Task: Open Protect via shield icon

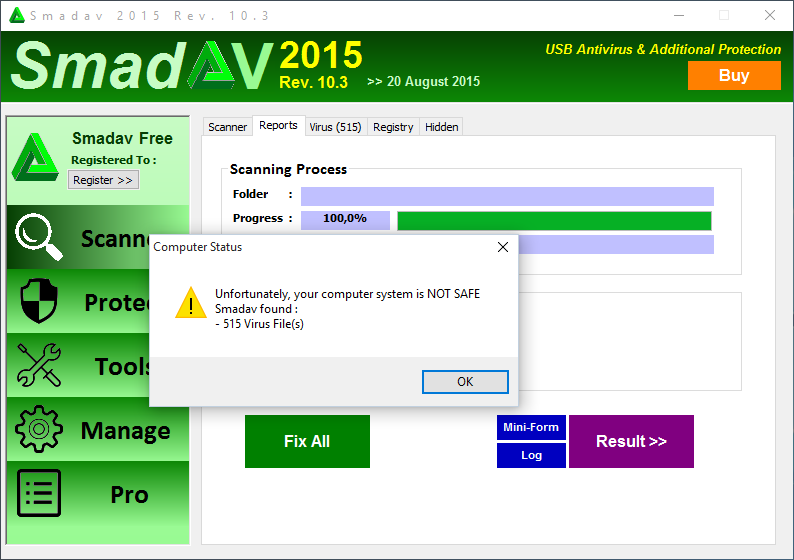Action: pos(39,301)
